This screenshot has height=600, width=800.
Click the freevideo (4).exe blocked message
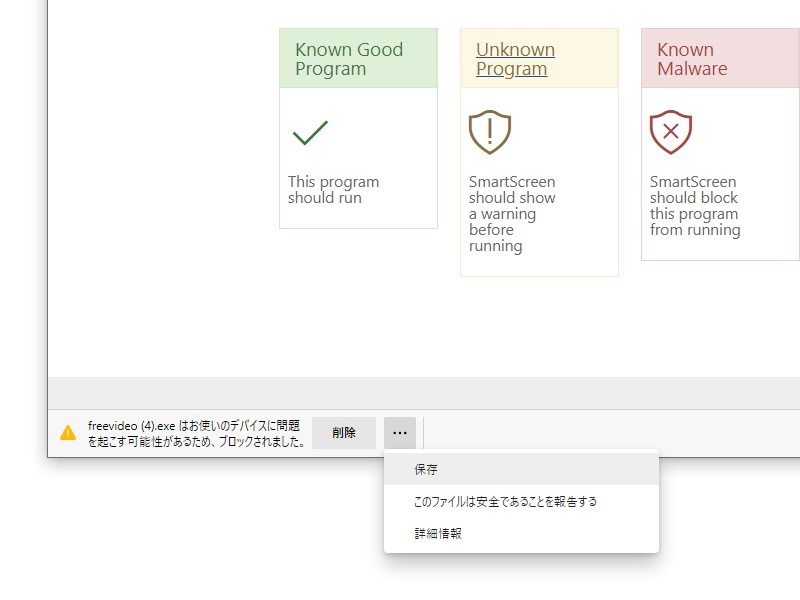pos(196,433)
